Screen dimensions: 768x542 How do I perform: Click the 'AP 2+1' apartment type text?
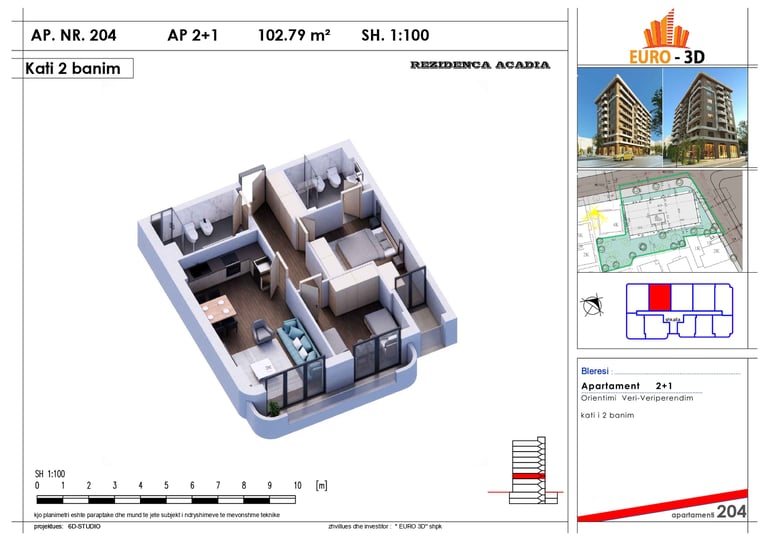(x=192, y=35)
